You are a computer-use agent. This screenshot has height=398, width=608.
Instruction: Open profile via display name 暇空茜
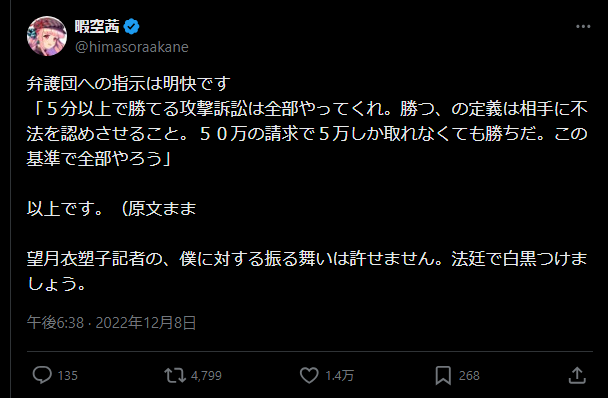(x=97, y=26)
